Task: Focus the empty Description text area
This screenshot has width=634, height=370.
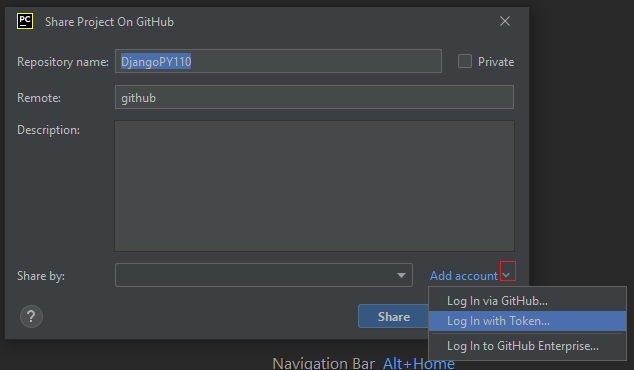Action: 314,186
